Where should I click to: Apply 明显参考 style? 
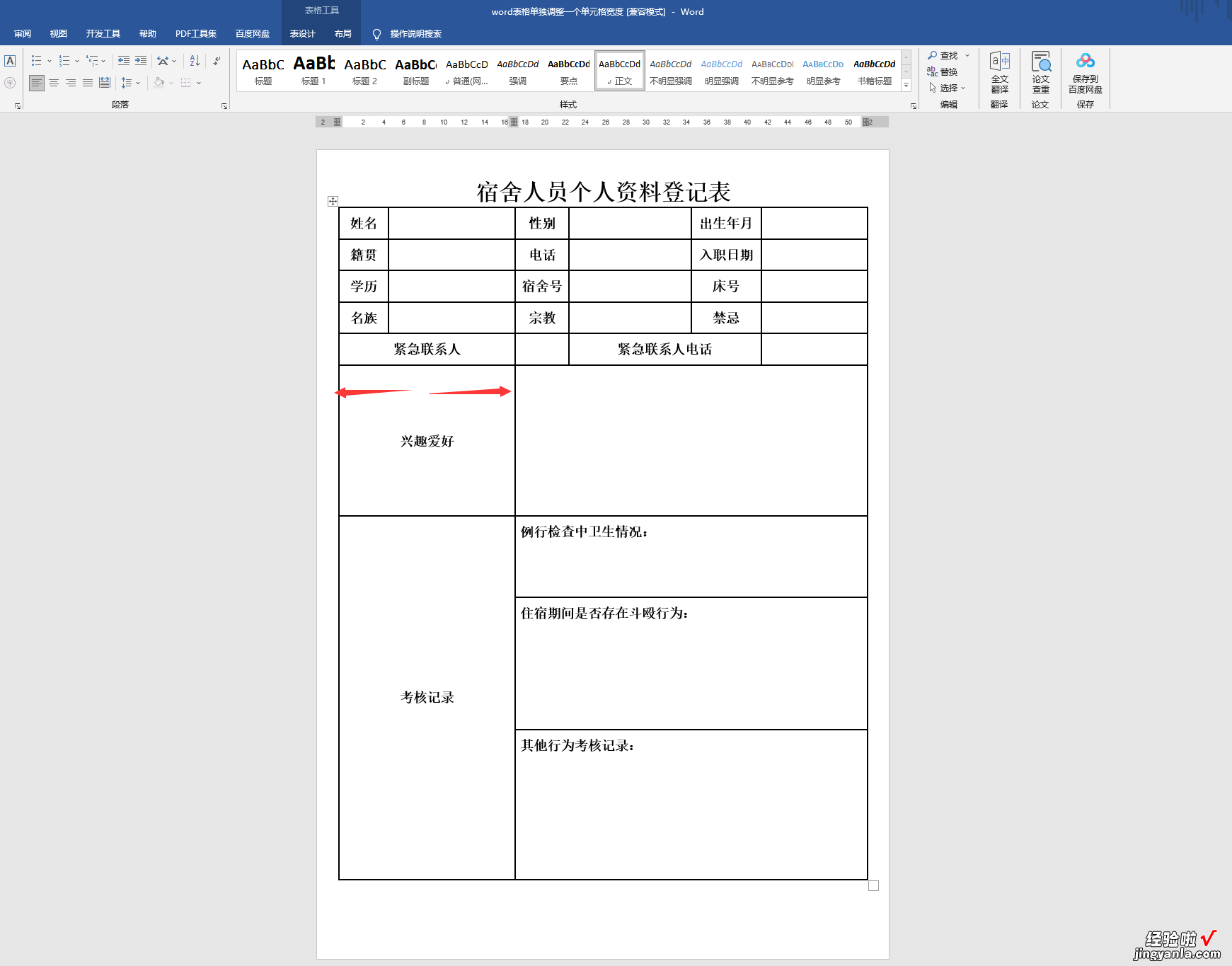[x=824, y=71]
